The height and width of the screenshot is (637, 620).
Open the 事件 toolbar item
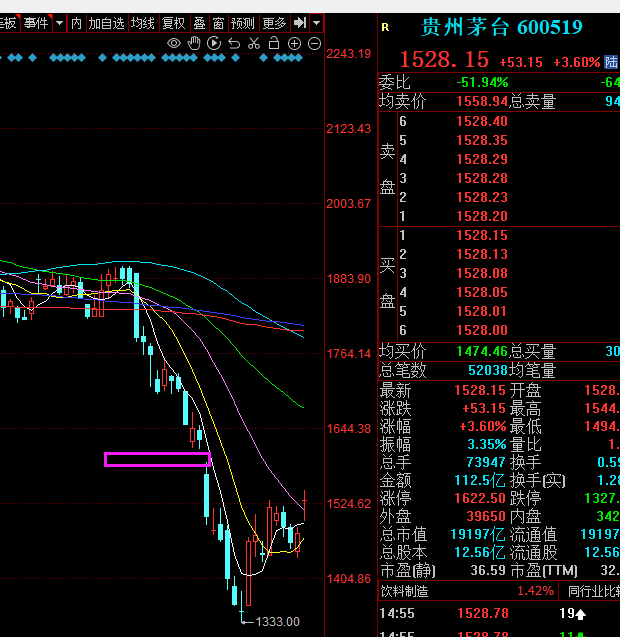click(37, 23)
